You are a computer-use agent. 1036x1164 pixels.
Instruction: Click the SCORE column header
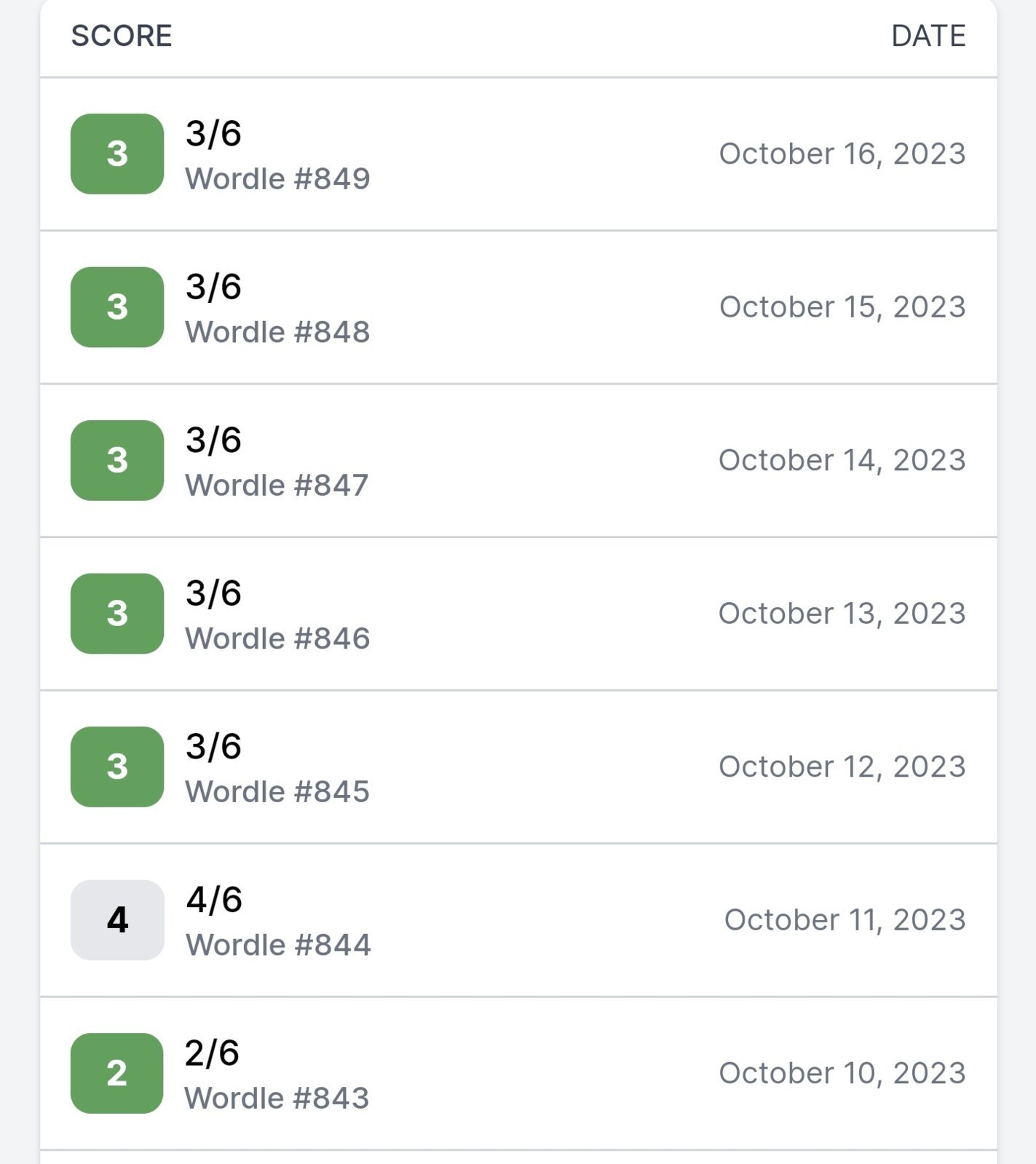pyautogui.click(x=122, y=36)
